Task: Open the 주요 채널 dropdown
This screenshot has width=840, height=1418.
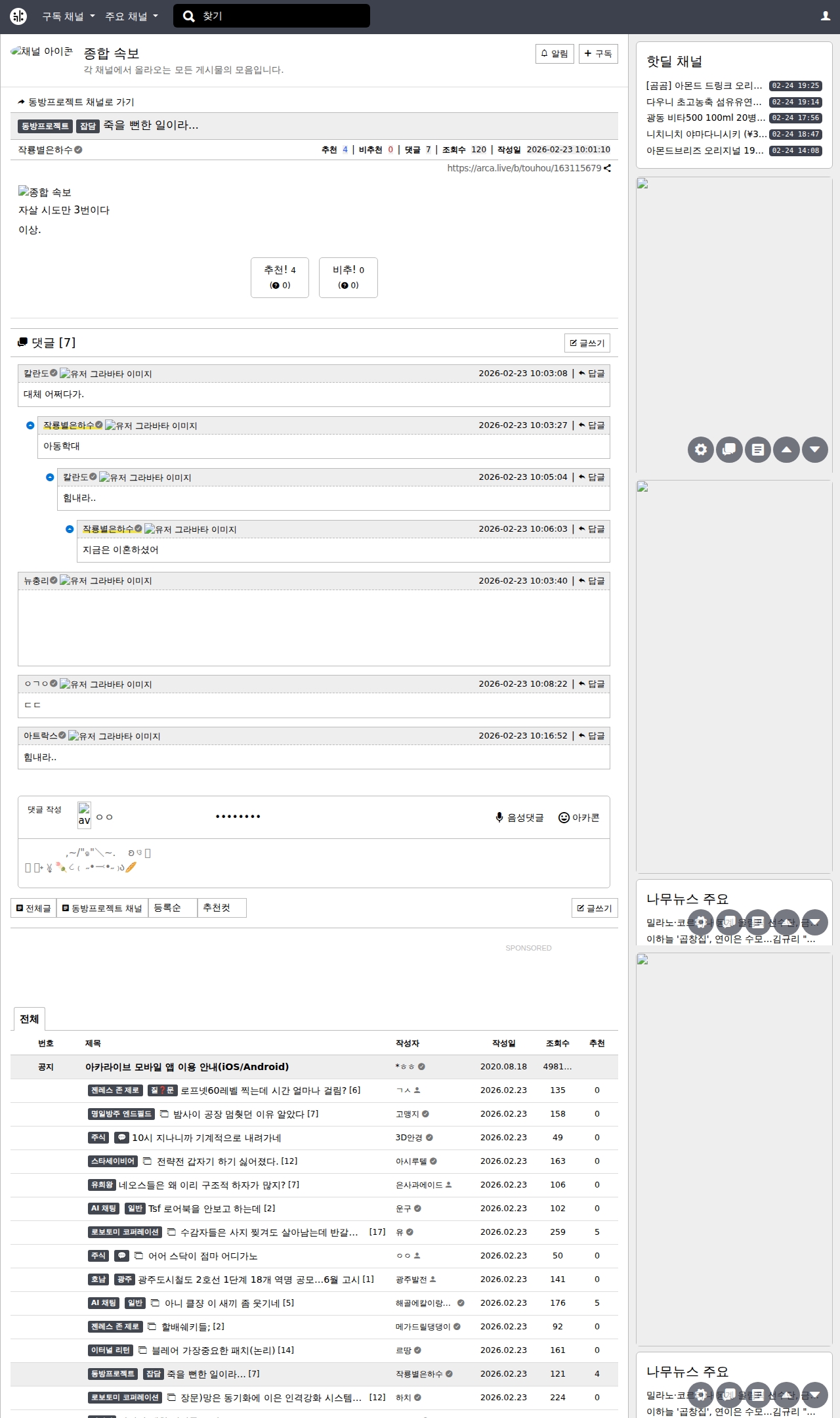Action: 132,16
